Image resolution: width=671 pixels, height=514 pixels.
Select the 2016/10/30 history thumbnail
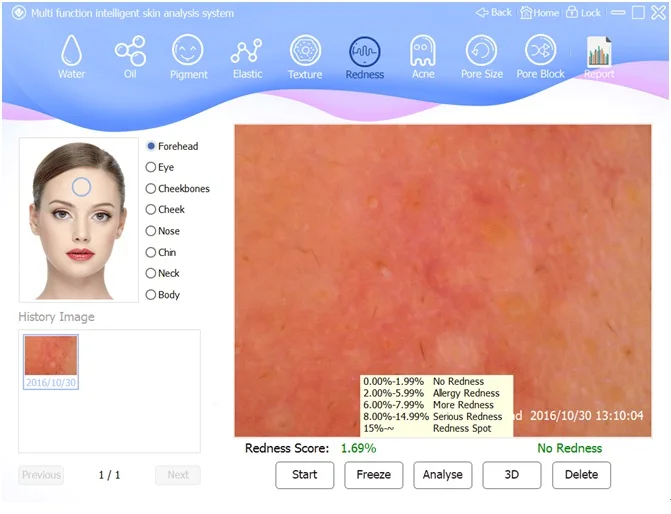point(51,362)
